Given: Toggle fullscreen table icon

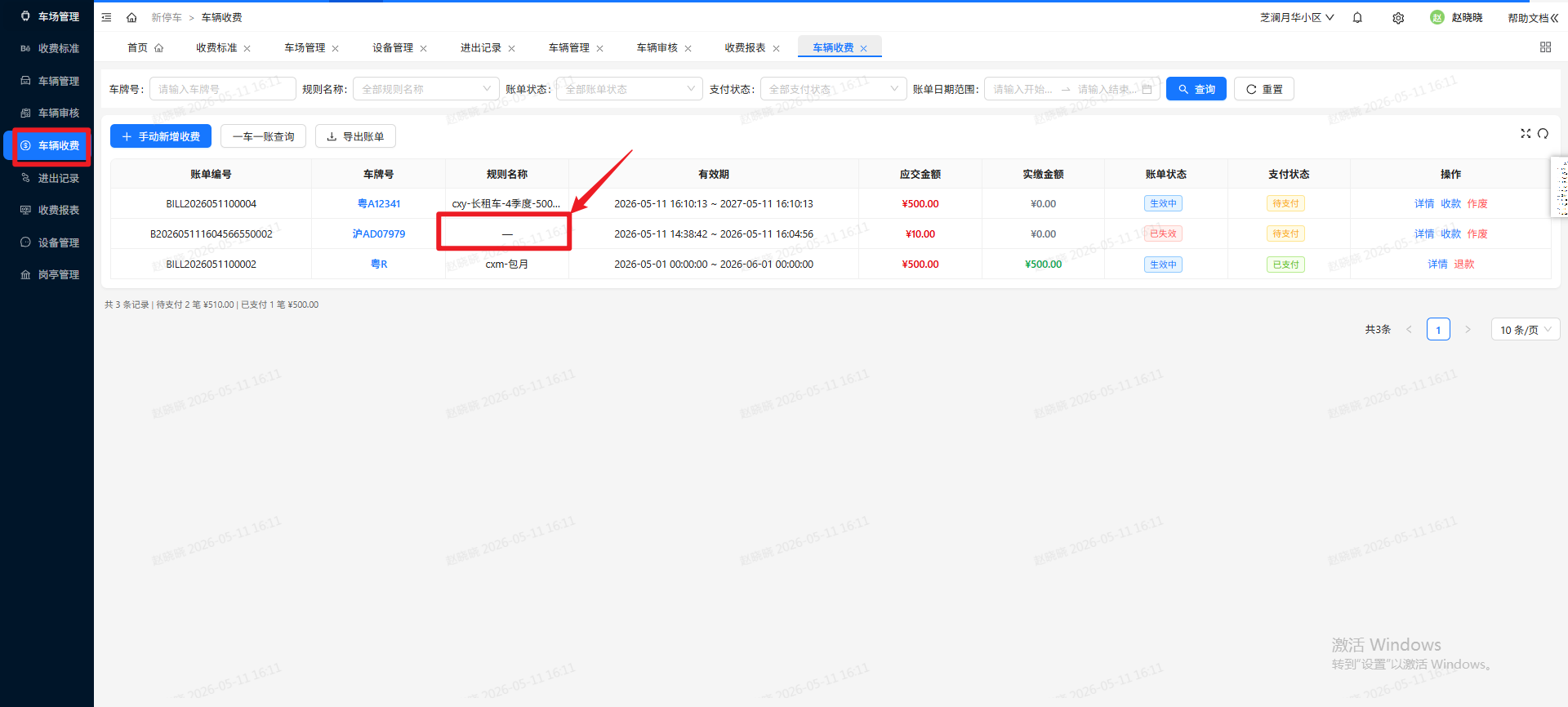Looking at the screenshot, I should coord(1526,133).
